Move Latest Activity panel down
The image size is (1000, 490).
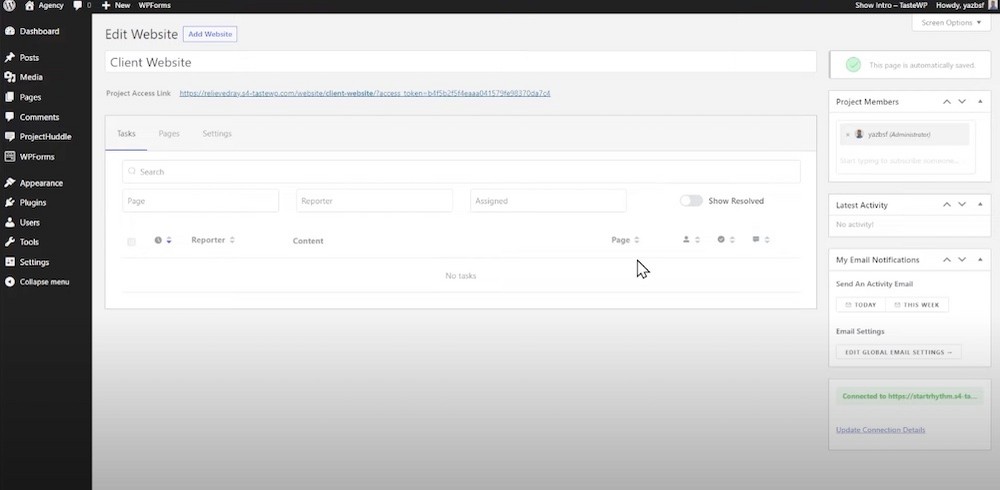[962, 205]
